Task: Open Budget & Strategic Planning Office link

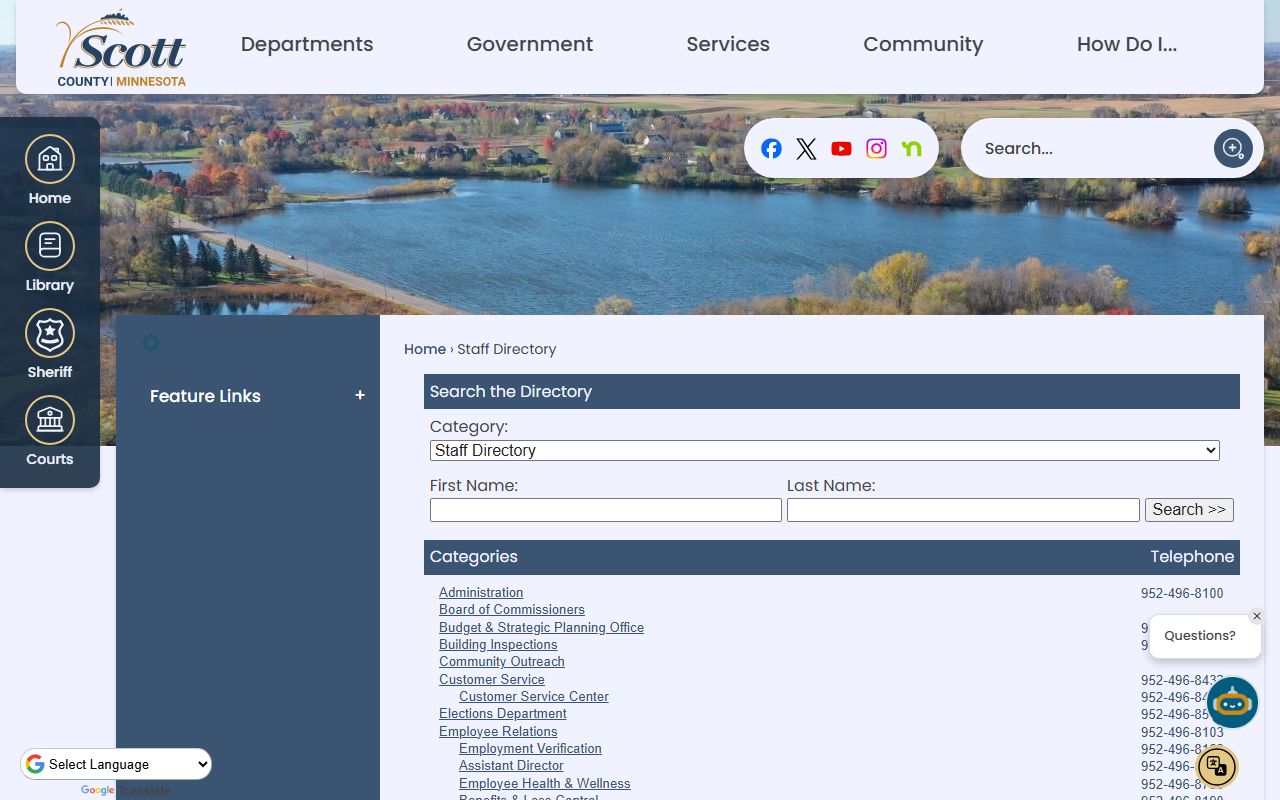Action: (541, 628)
